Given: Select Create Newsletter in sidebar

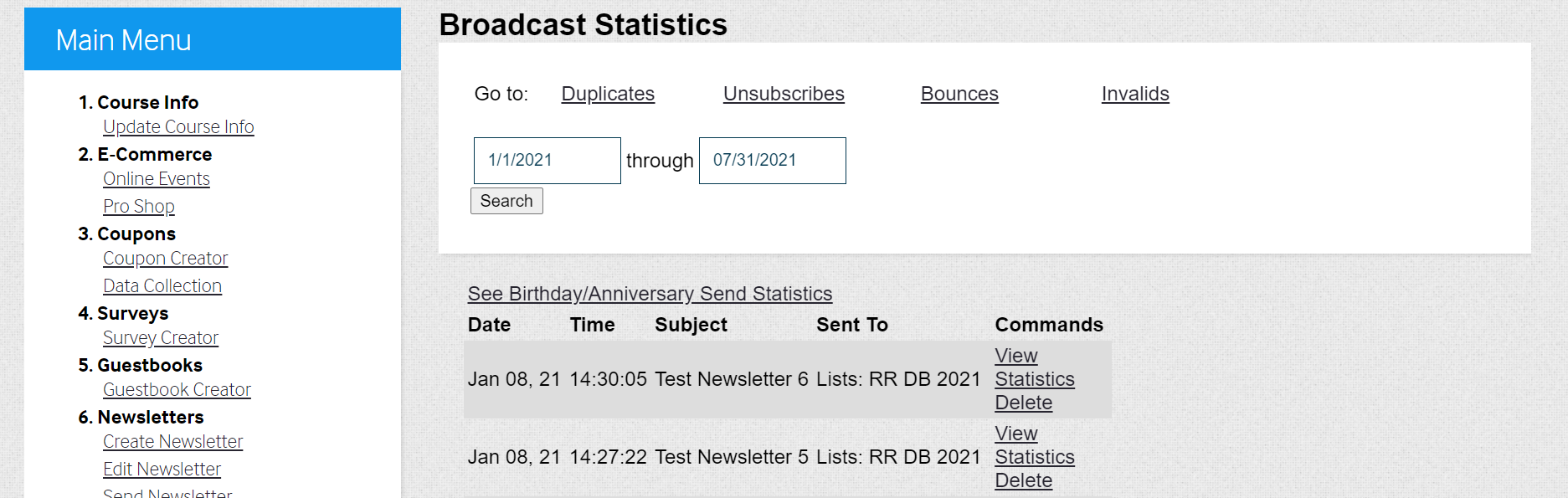Looking at the screenshot, I should click(x=173, y=441).
